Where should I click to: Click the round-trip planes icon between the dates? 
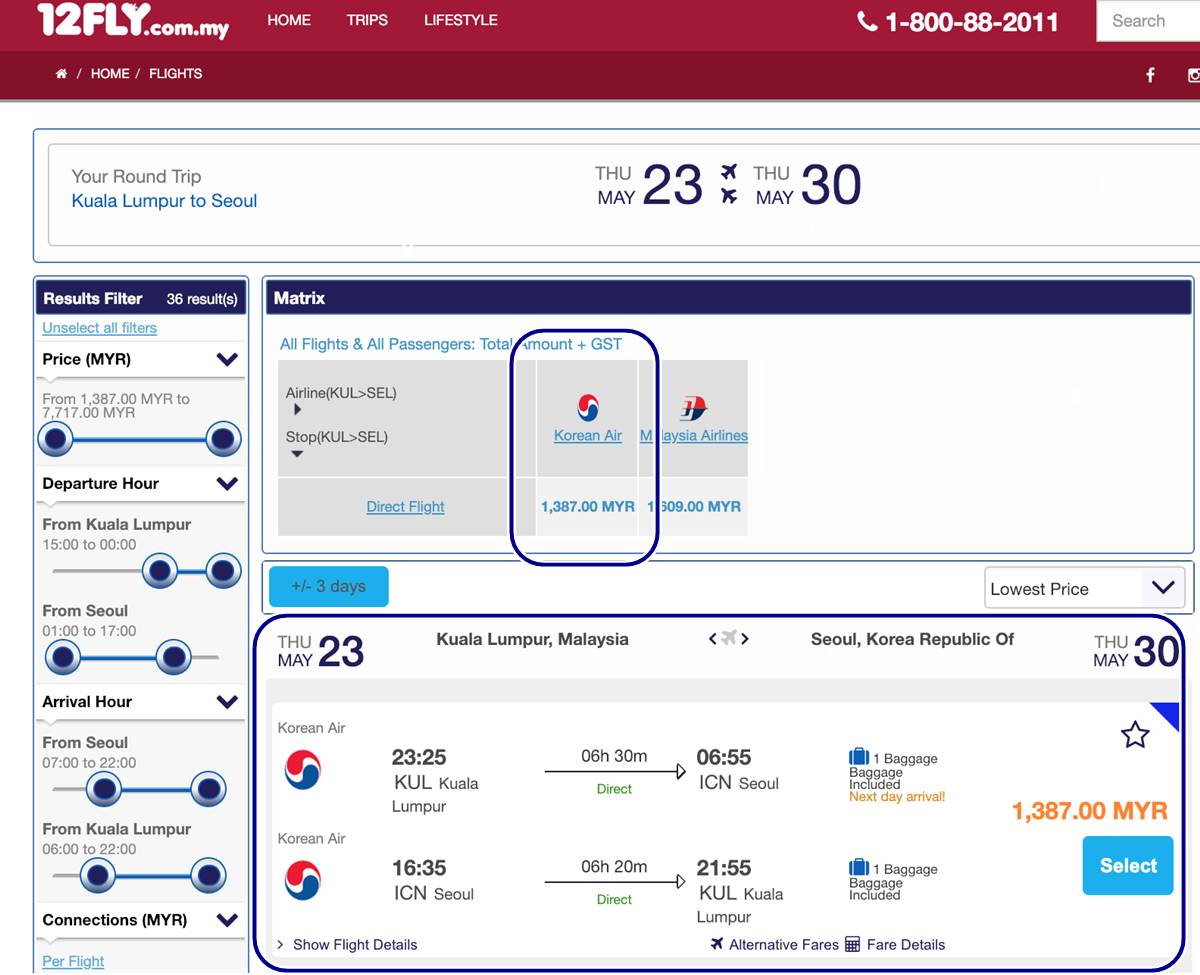pos(729,185)
